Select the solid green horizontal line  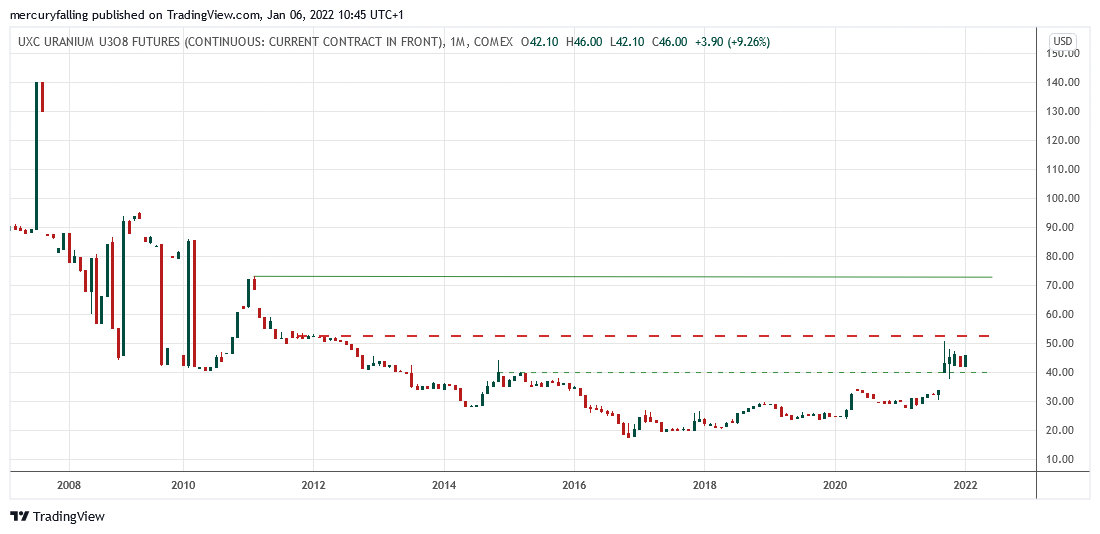click(x=620, y=276)
